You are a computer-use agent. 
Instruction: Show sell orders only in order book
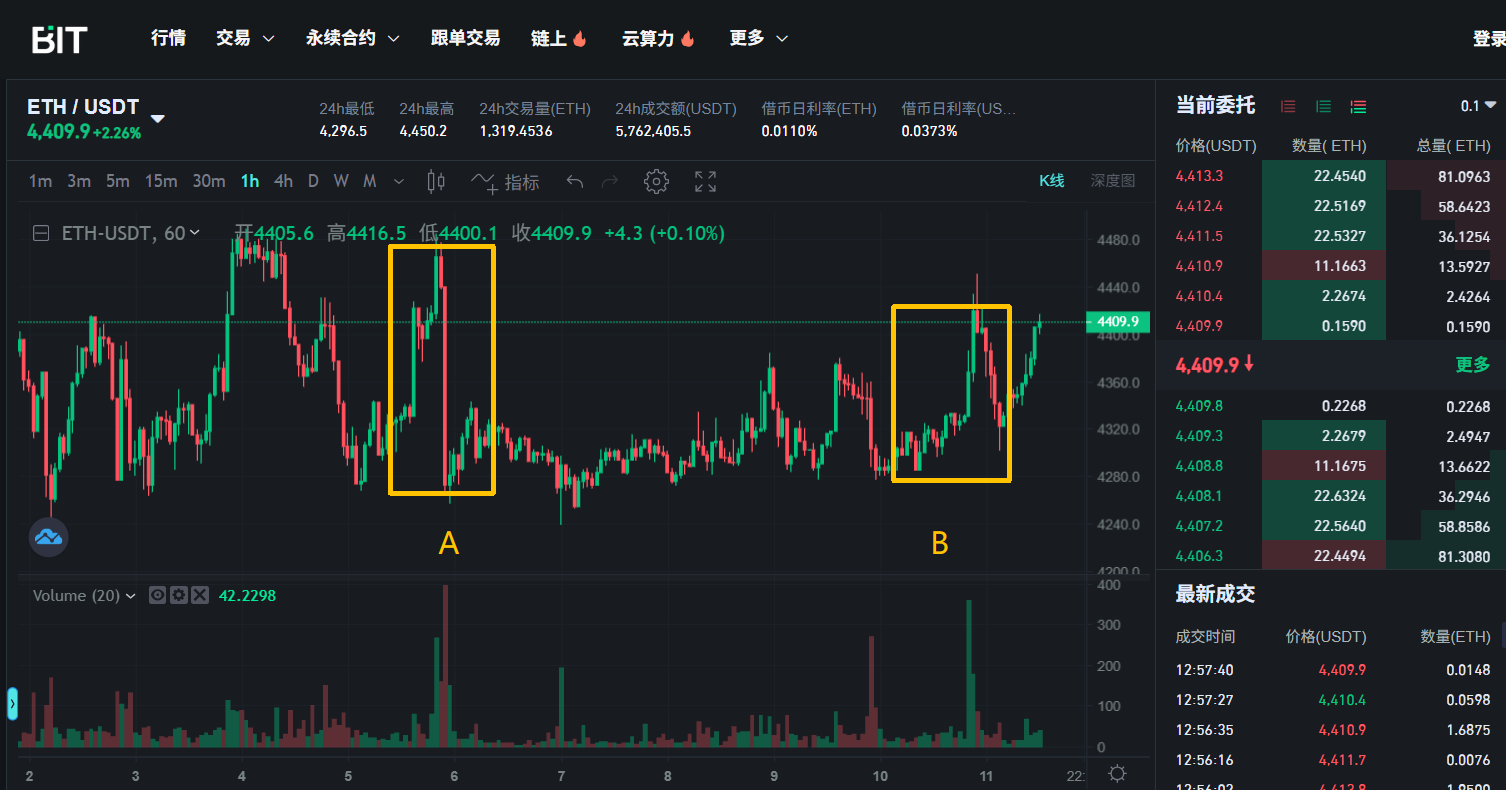tap(1288, 106)
